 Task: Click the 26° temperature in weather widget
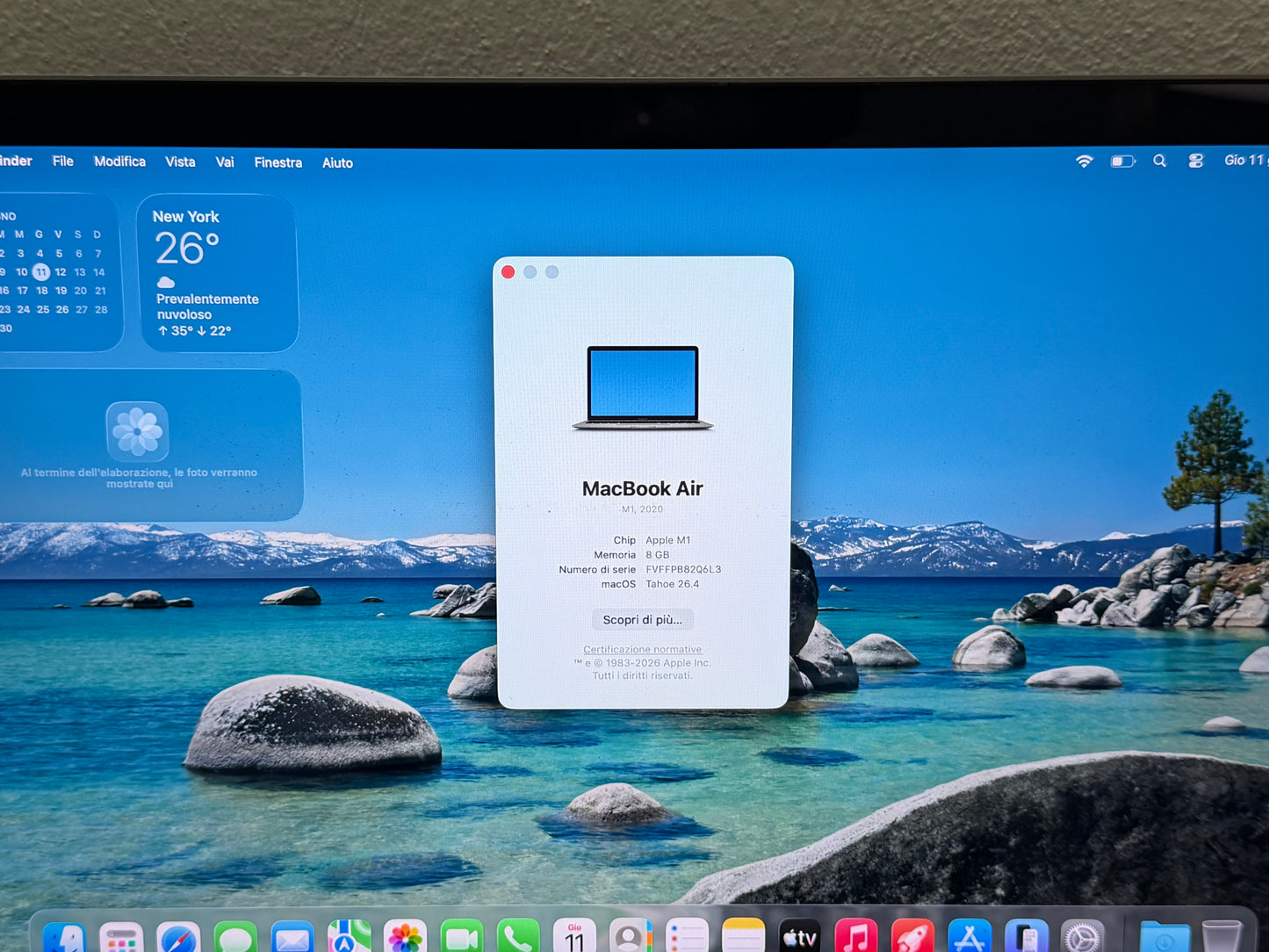pos(187,248)
